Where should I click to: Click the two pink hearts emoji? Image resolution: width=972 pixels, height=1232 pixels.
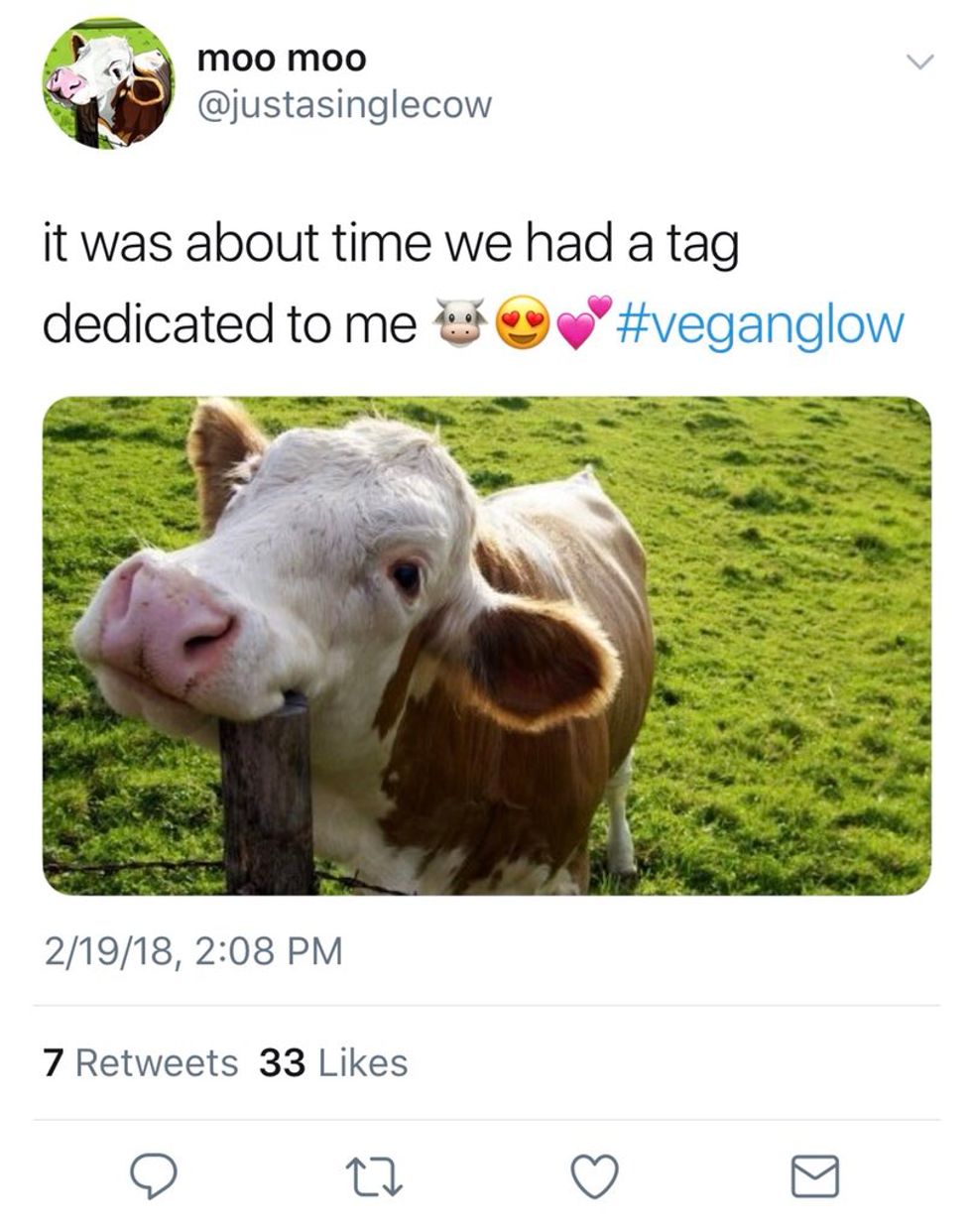585,321
